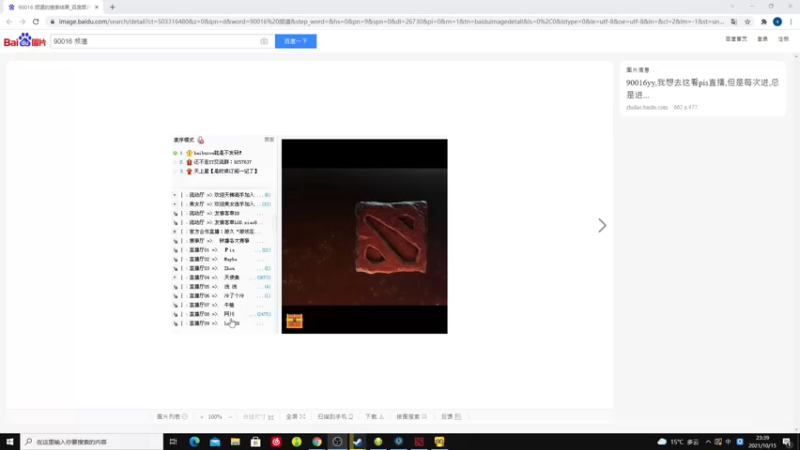This screenshot has height=450, width=800.
Task: Open image source title 90016yy link
Action: point(702,88)
